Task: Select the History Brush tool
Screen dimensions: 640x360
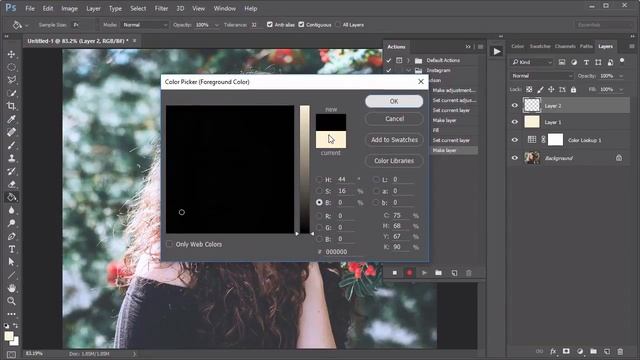Action: 11,171
